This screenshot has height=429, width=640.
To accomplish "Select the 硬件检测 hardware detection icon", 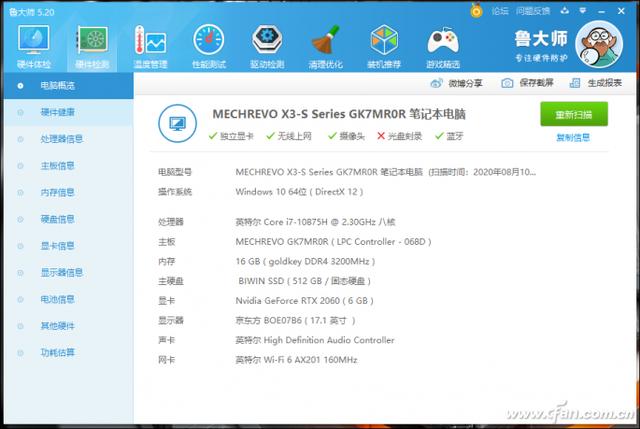I will 92,46.
